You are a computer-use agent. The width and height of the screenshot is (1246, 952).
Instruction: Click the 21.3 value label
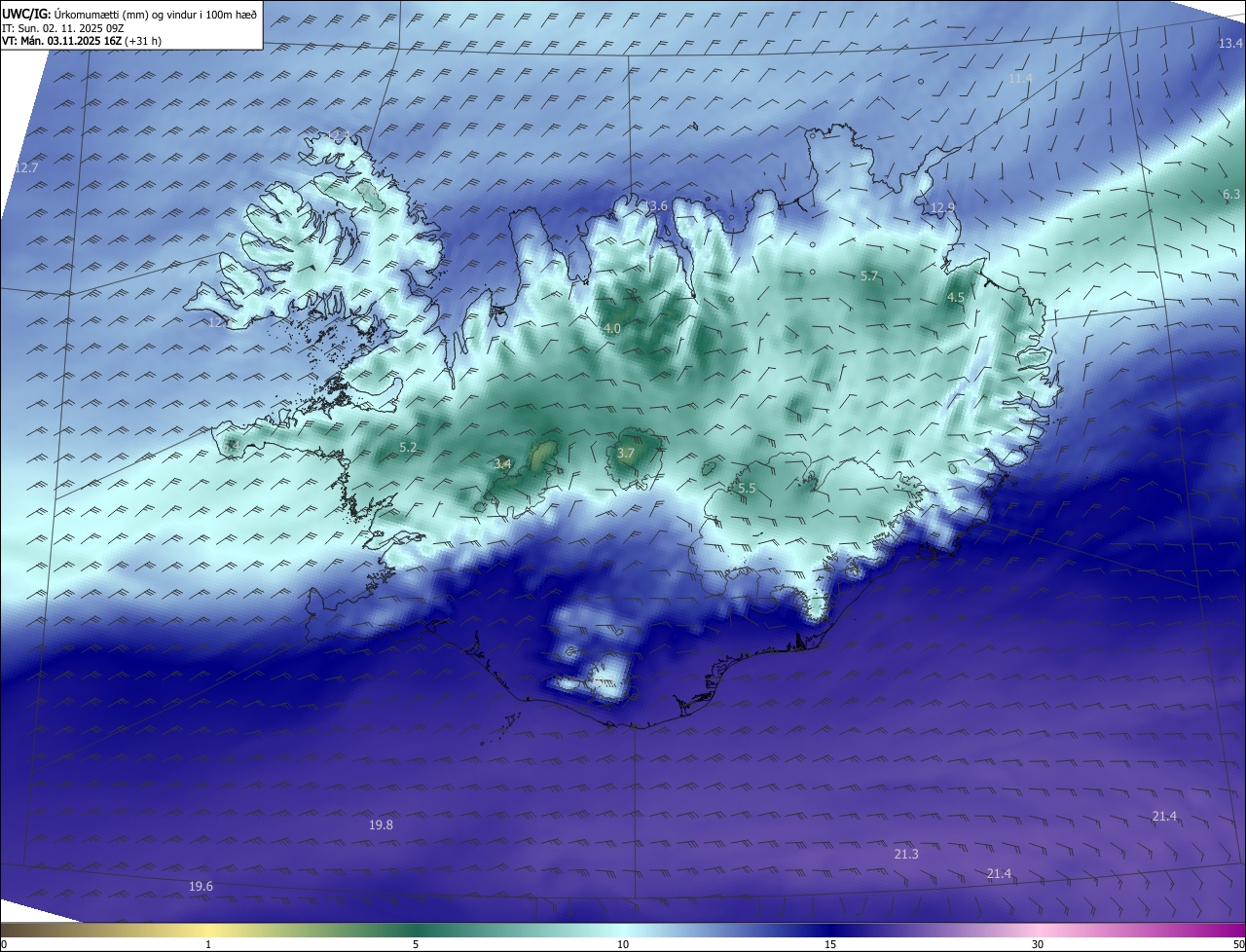pyautogui.click(x=905, y=855)
